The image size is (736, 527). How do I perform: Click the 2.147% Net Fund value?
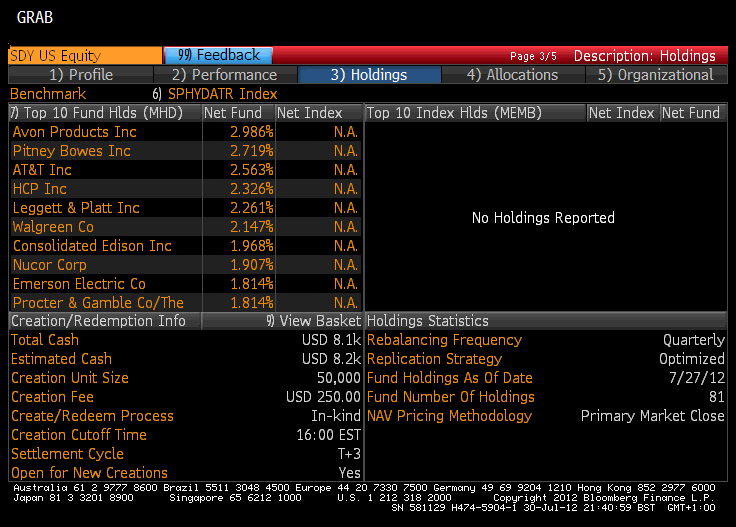point(252,227)
